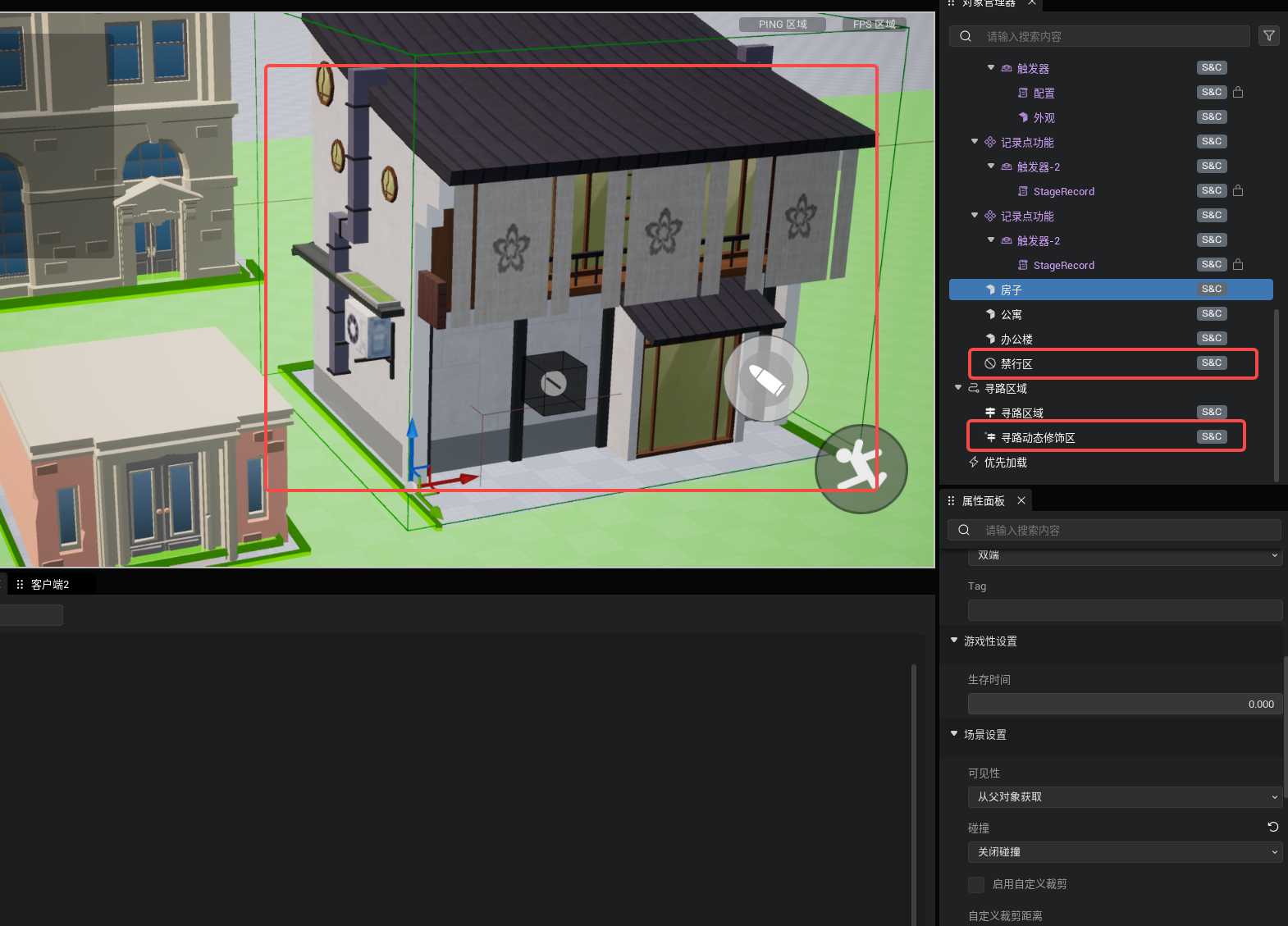Collapse the 游戏性设置 section

(954, 640)
